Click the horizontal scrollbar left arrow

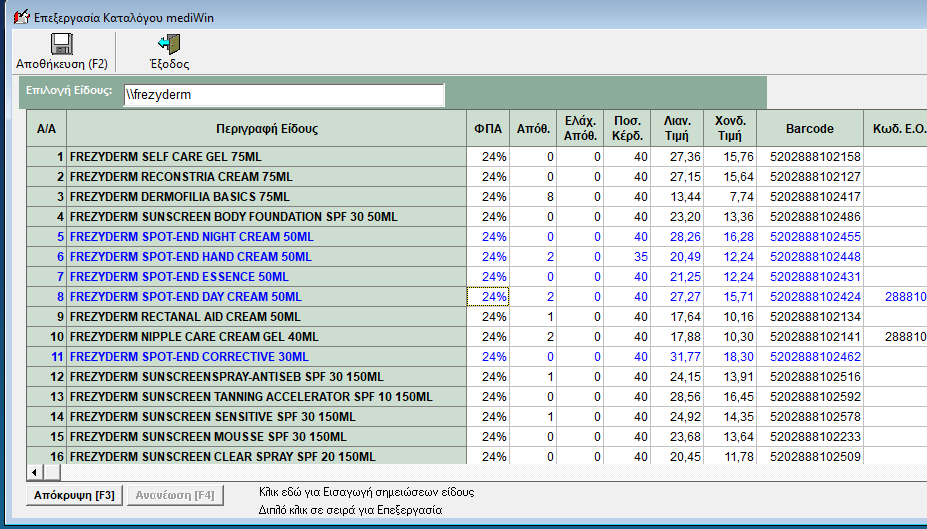click(x=35, y=472)
